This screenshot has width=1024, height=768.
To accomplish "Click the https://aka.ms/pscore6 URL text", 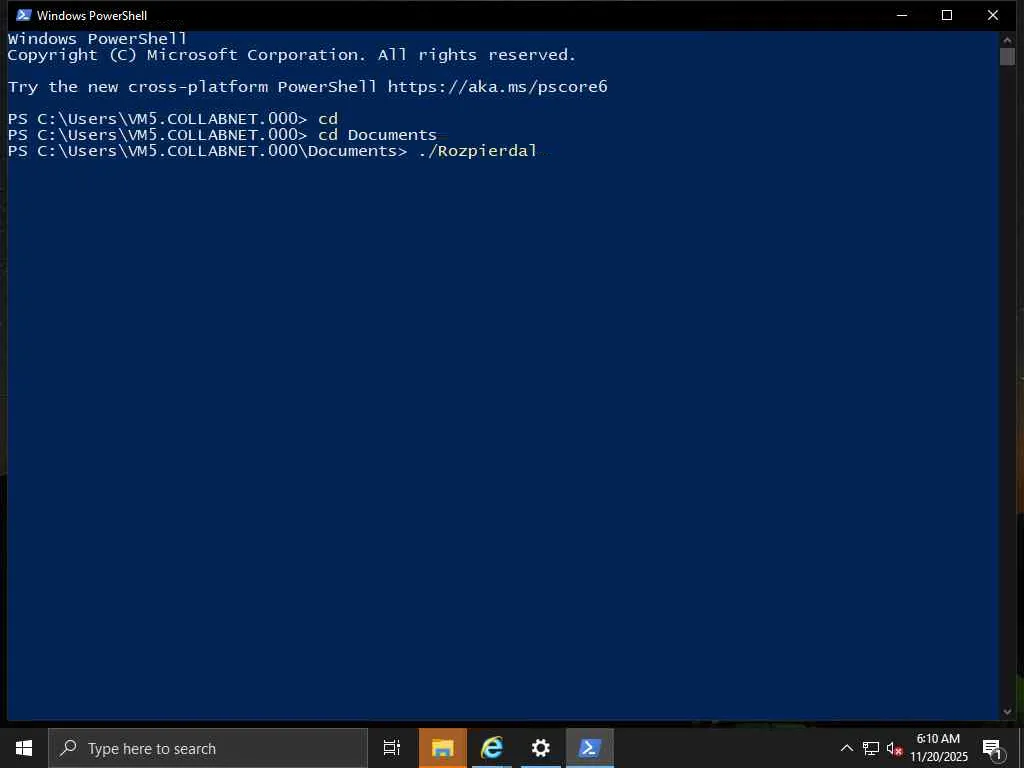I will [x=498, y=87].
